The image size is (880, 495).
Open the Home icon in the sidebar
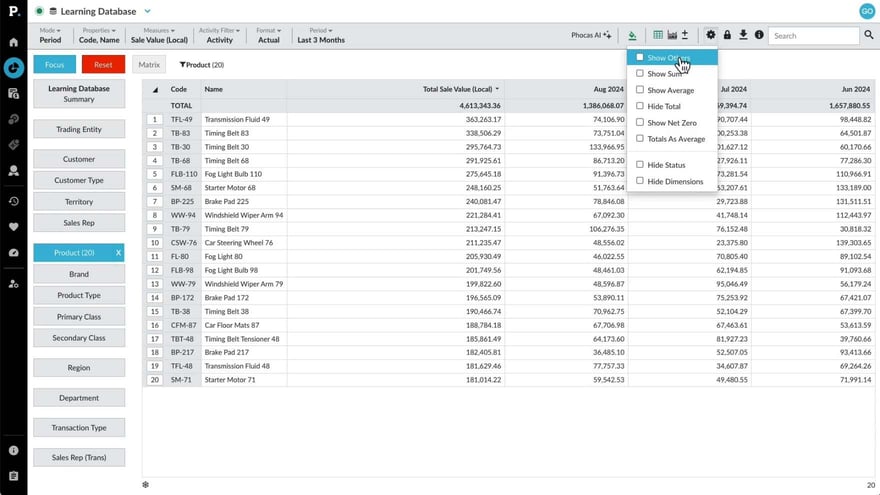click(x=13, y=42)
